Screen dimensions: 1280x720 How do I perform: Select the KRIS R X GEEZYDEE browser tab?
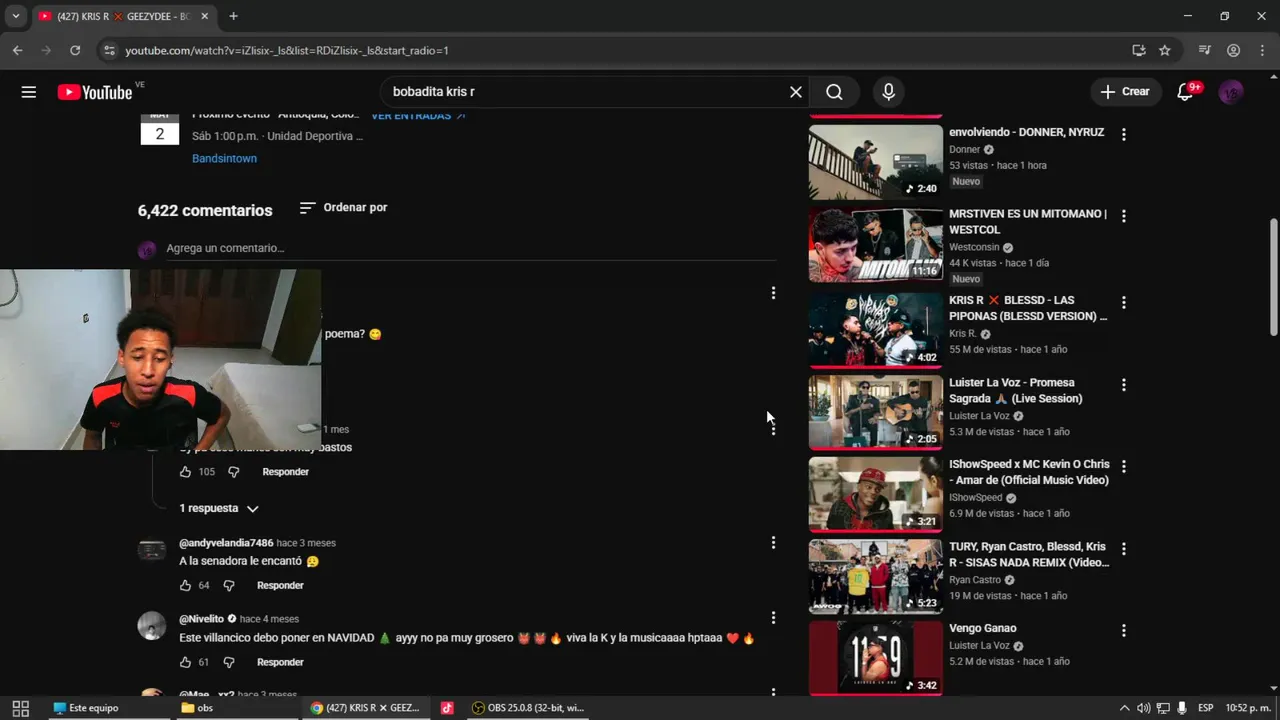pos(123,16)
